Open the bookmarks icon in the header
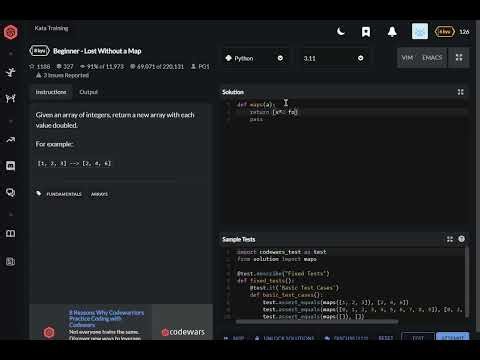 click(366, 32)
